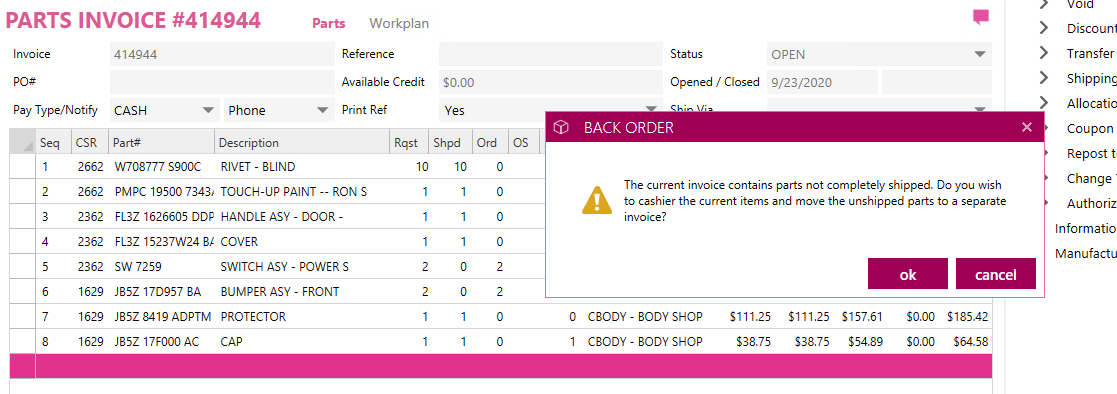Click the Back Order dialog box icon
This screenshot has width=1117, height=394.
tap(562, 128)
